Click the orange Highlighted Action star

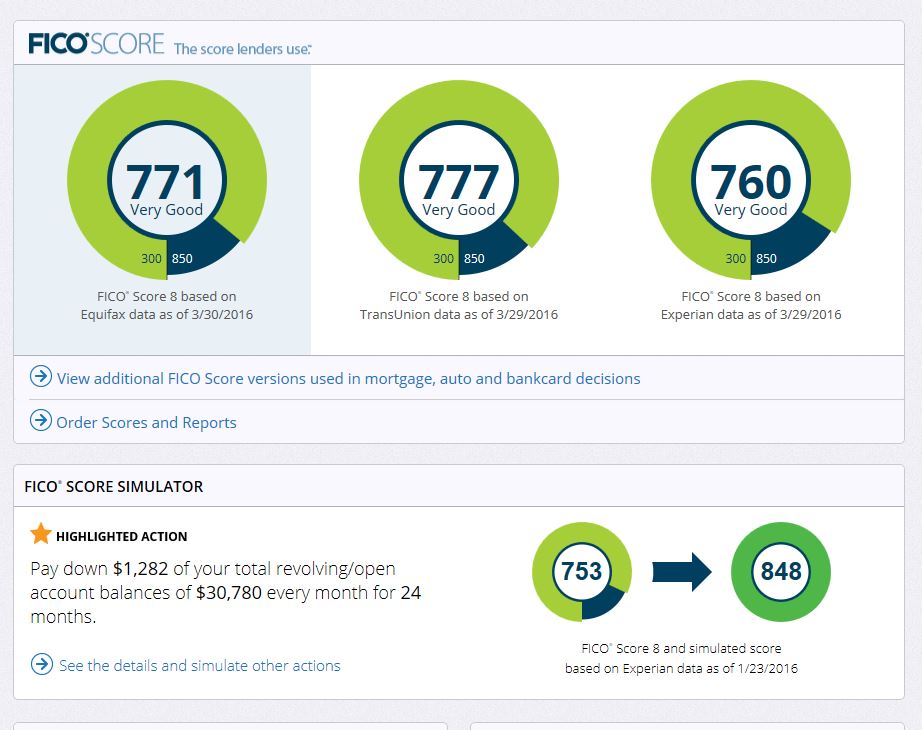click(41, 534)
